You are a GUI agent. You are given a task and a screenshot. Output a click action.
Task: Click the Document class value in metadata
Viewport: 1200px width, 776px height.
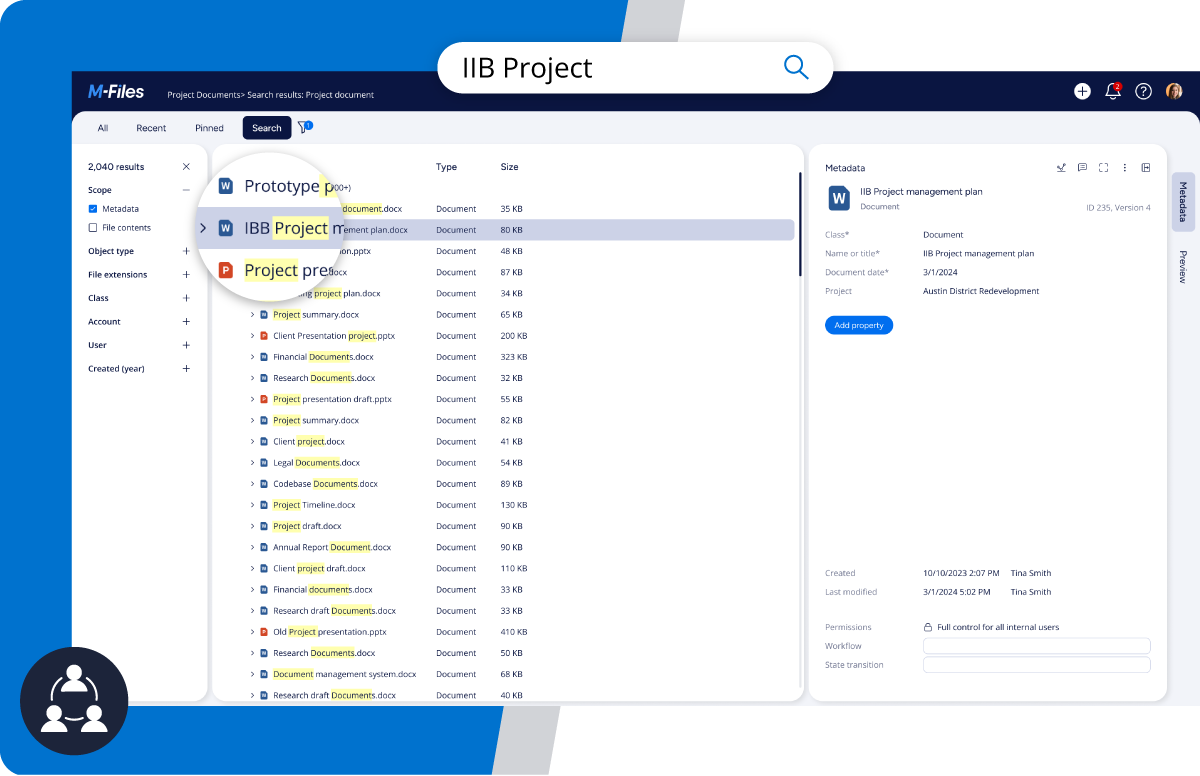pyautogui.click(x=943, y=234)
